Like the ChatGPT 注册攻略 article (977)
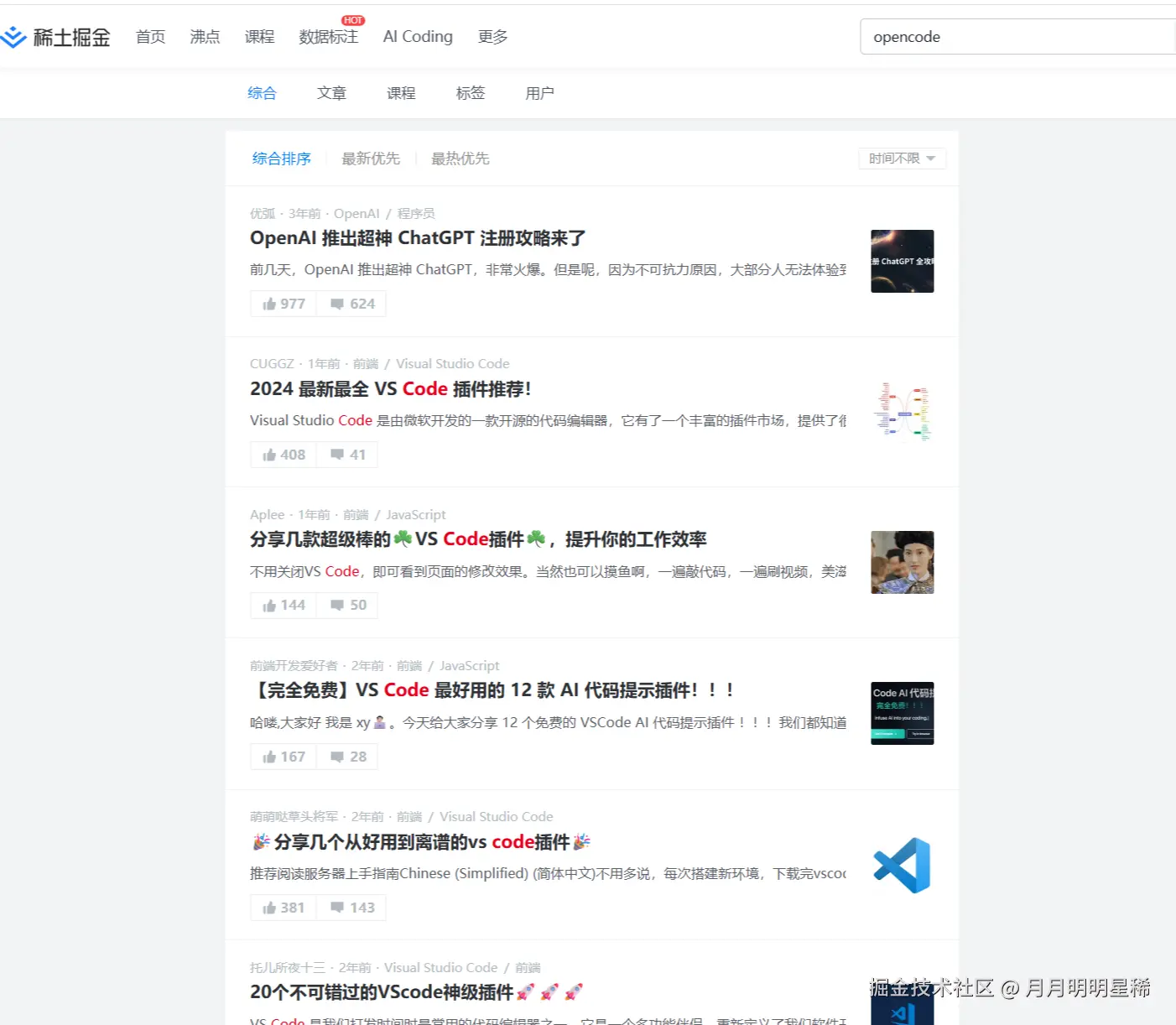The width and height of the screenshot is (1176, 1025). click(x=284, y=304)
